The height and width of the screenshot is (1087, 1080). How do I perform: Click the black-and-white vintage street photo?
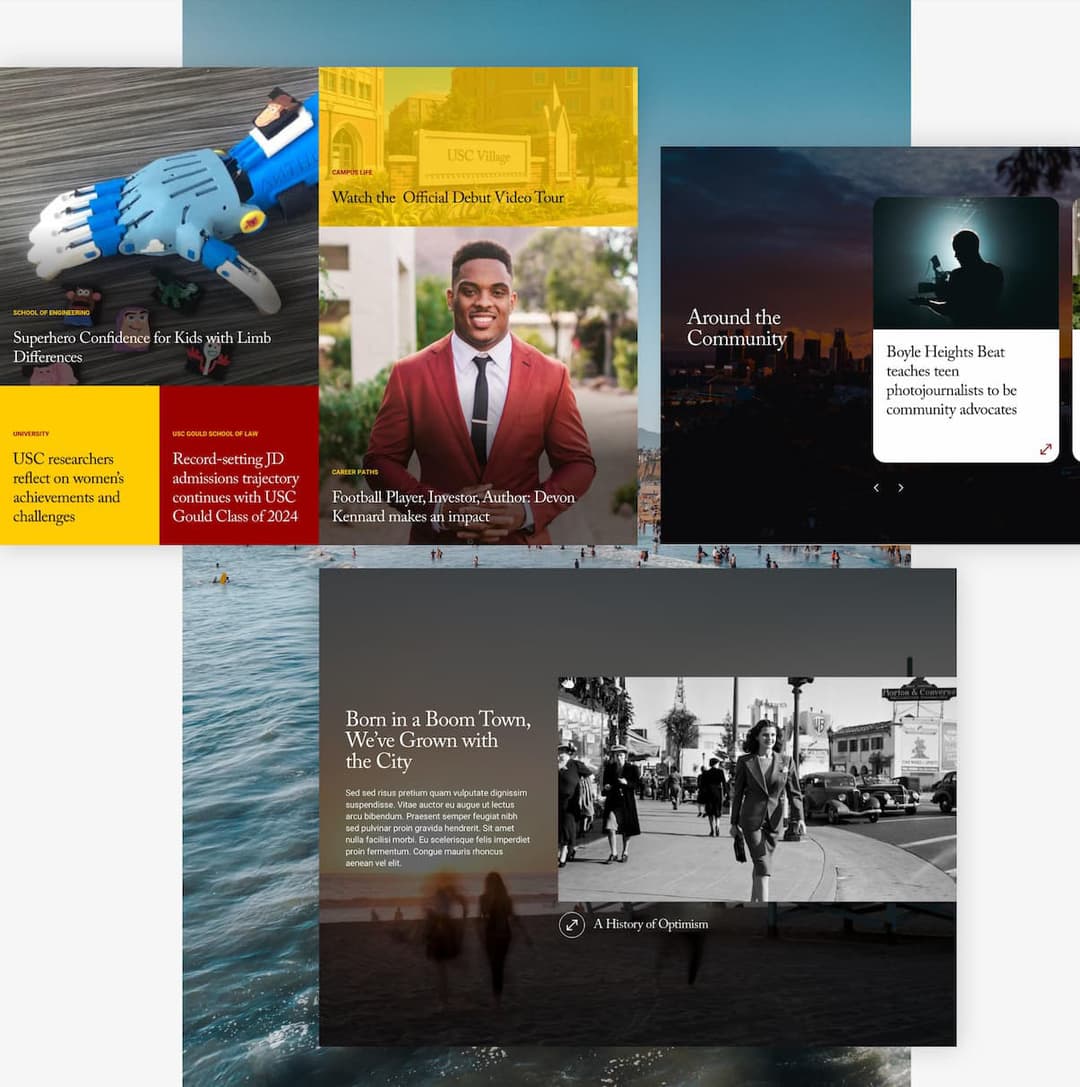pyautogui.click(x=756, y=789)
